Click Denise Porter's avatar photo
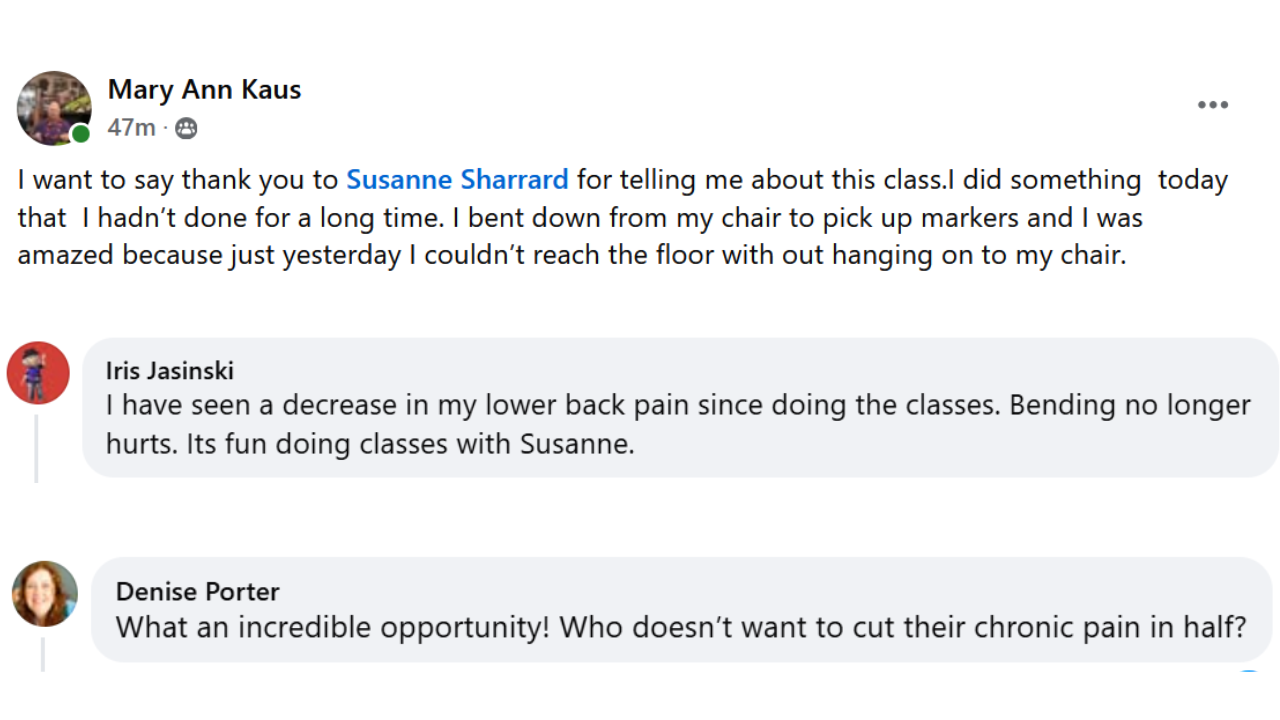This screenshot has width=1280, height=720. click(x=45, y=593)
